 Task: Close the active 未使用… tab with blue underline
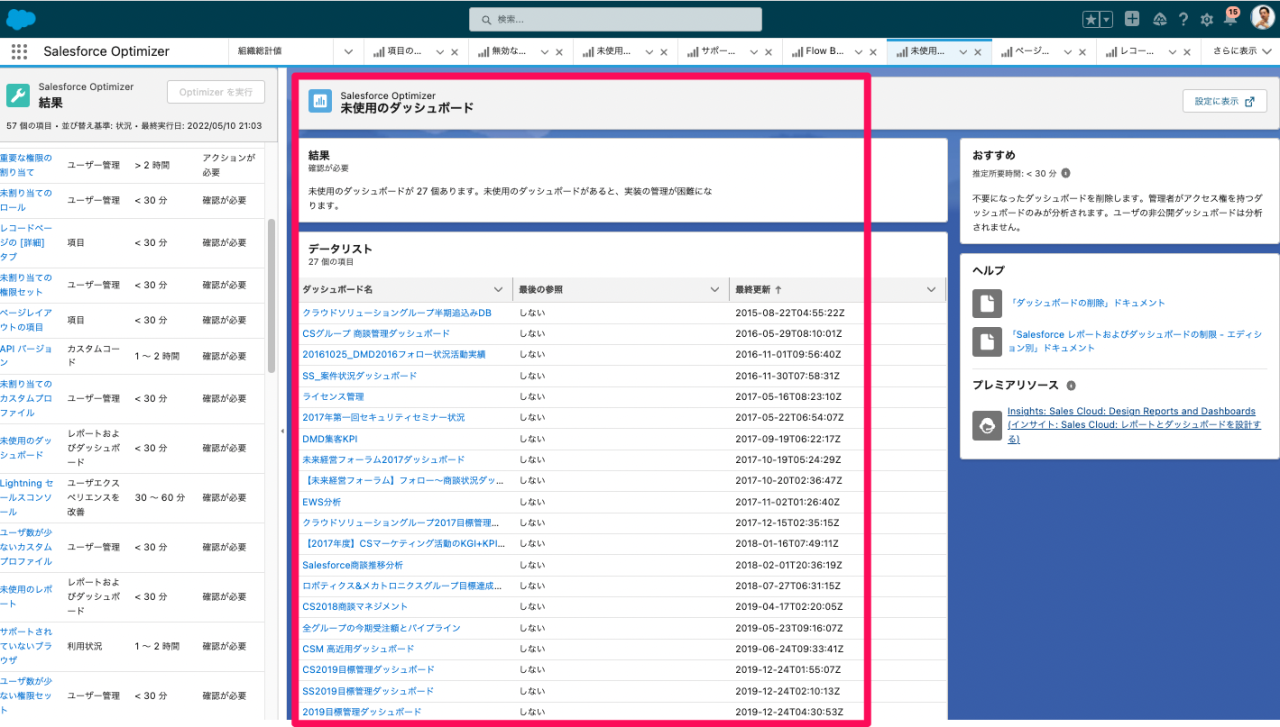coord(978,52)
